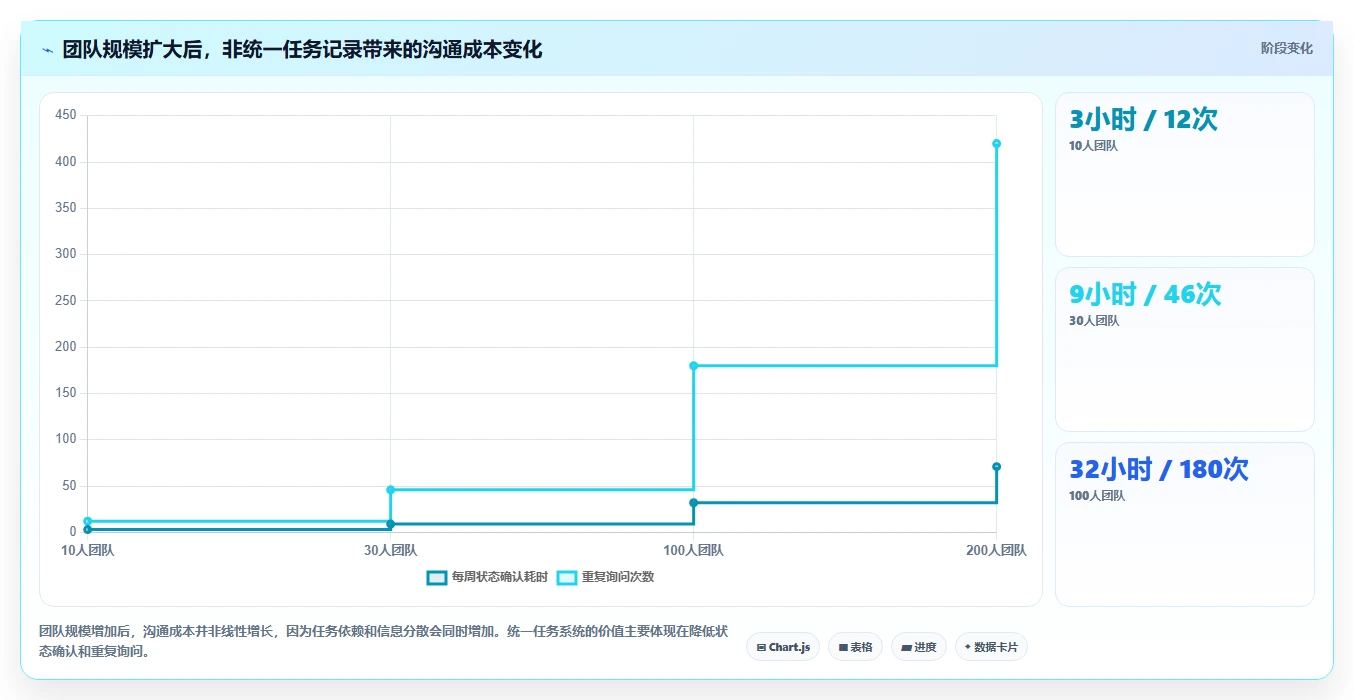The image size is (1354, 700).
Task: Click the 重复询问次数 legend color box
Action: point(567,577)
